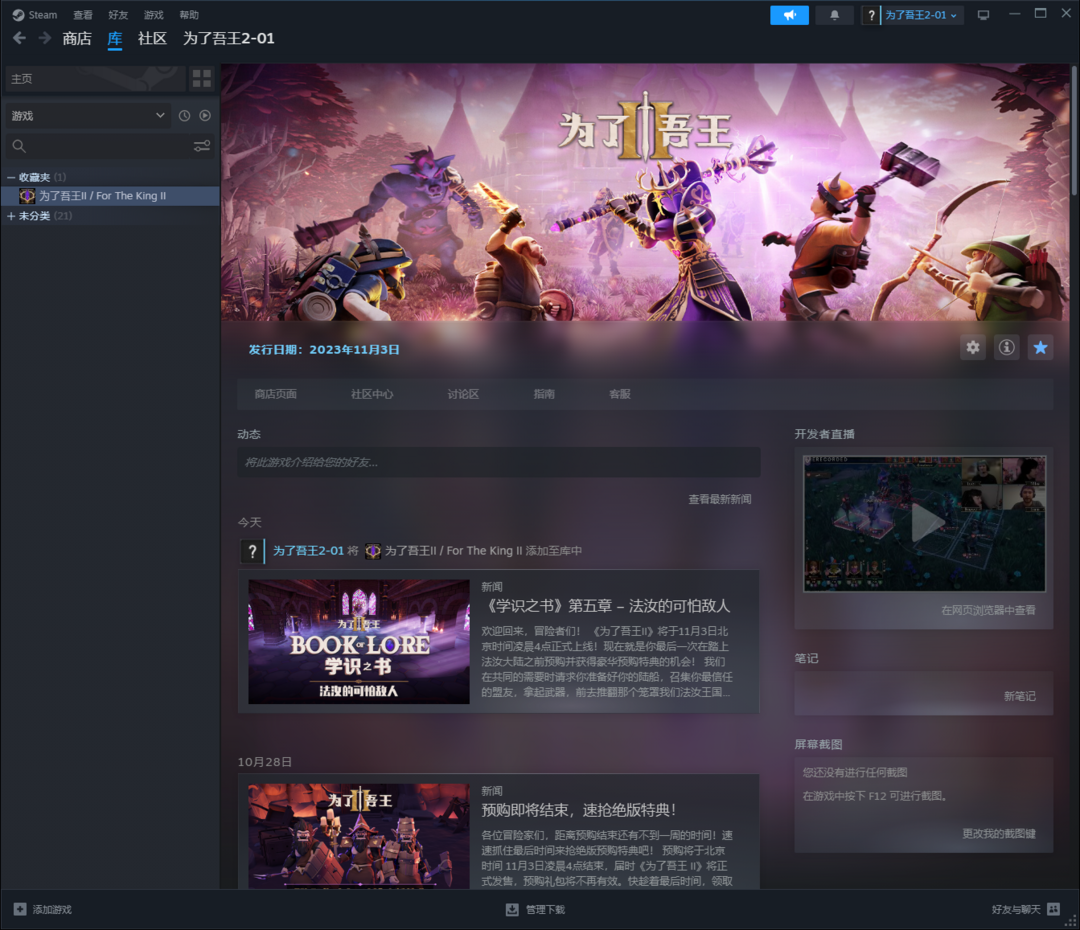Open notifications bell icon
This screenshot has height=930, width=1080.
834,14
